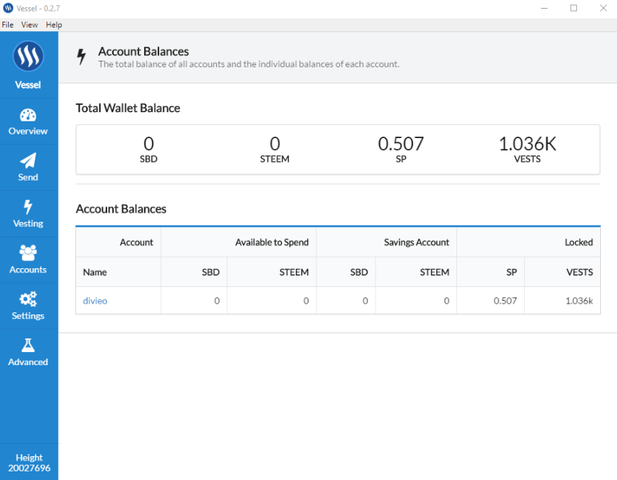Maximize the Vessel window

tap(574, 8)
